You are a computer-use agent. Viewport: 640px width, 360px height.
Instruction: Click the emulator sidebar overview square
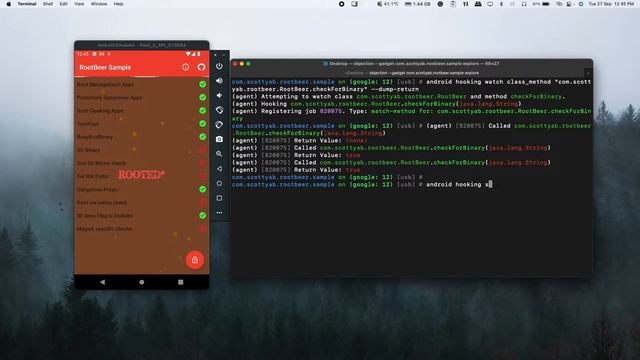click(x=219, y=198)
